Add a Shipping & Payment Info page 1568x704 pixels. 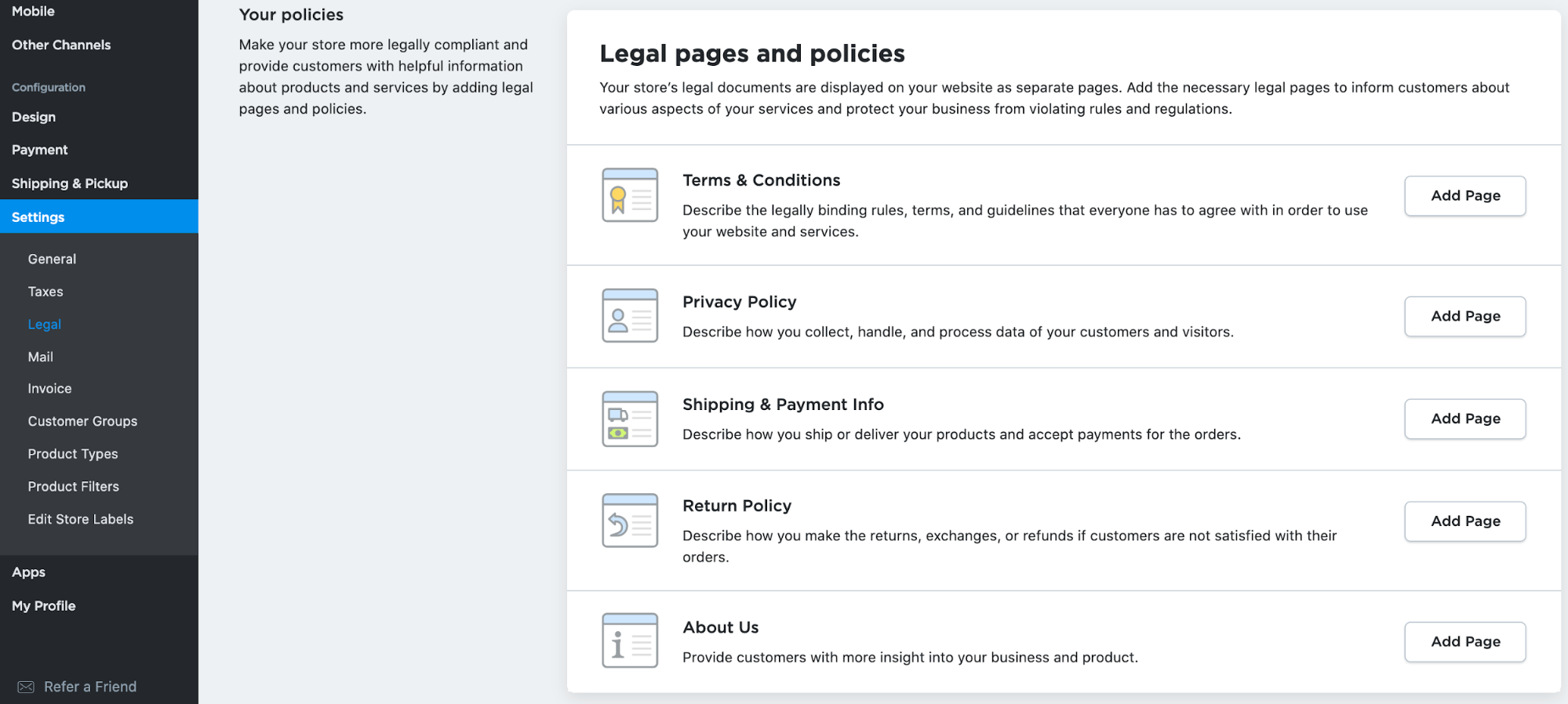click(x=1464, y=419)
